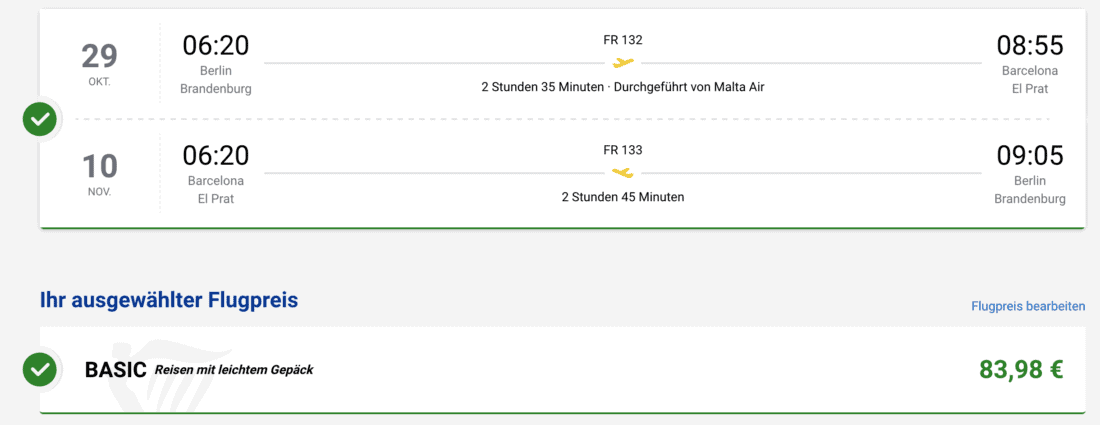The width and height of the screenshot is (1100, 425).
Task: Select the 10 NOV. return date
Action: [99, 174]
